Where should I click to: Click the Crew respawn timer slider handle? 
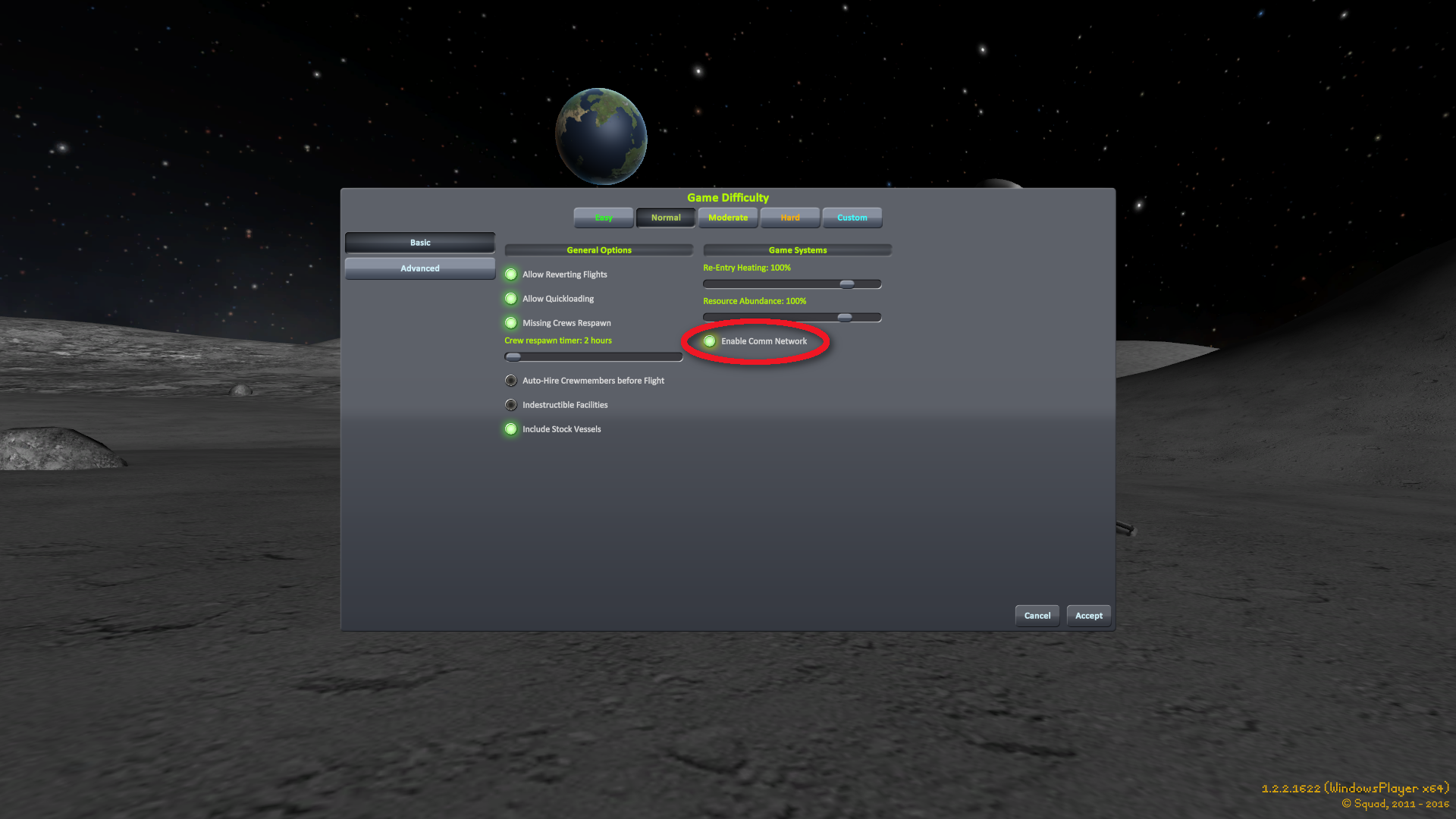coord(513,356)
